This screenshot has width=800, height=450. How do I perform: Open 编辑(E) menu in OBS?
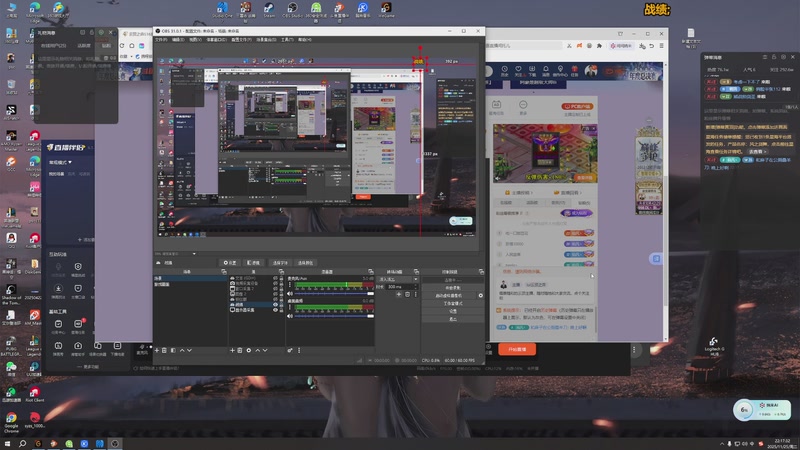(178, 39)
